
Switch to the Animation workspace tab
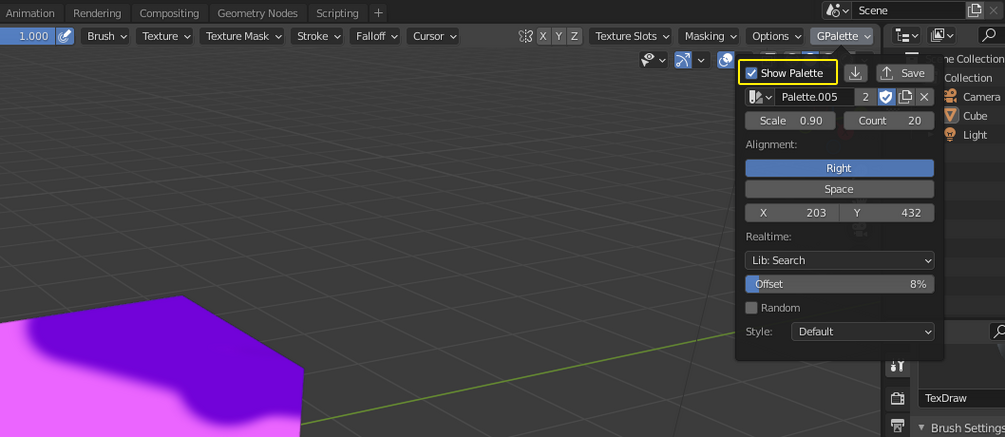tap(30, 13)
